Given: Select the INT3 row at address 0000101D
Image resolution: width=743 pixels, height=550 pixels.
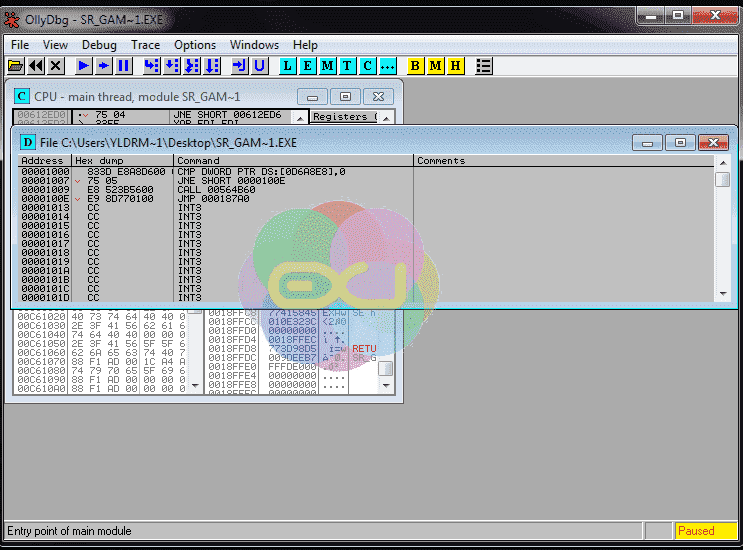Looking at the screenshot, I should (x=366, y=298).
